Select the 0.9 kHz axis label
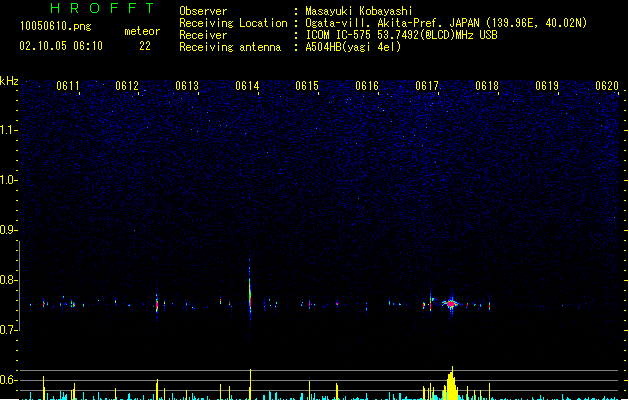This screenshot has width=629, height=400. pyautogui.click(x=8, y=230)
